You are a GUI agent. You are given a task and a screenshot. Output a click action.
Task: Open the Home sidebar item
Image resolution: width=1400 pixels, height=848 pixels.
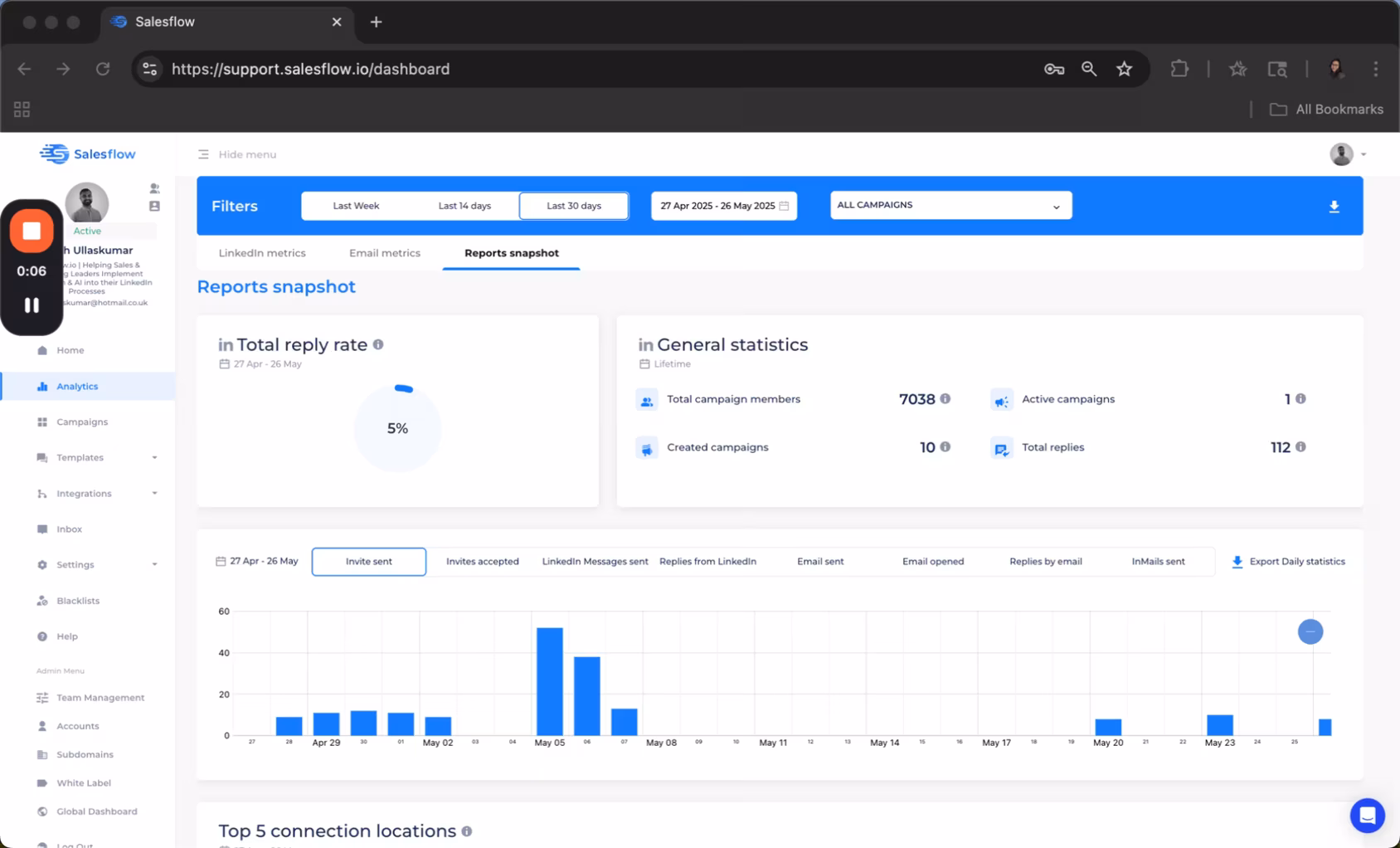tap(70, 350)
